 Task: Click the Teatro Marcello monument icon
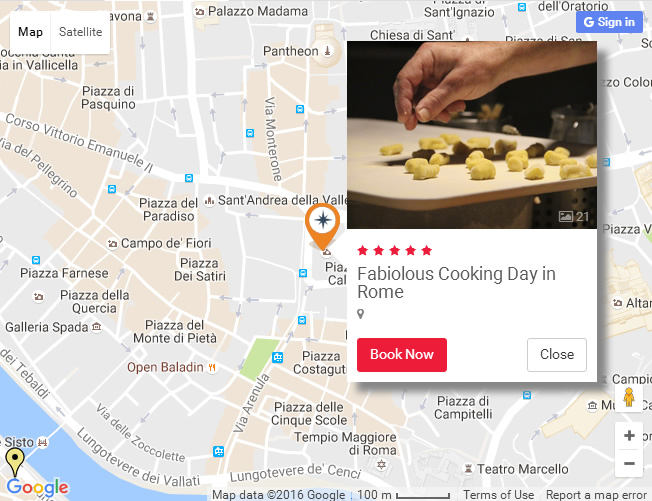coord(468,469)
